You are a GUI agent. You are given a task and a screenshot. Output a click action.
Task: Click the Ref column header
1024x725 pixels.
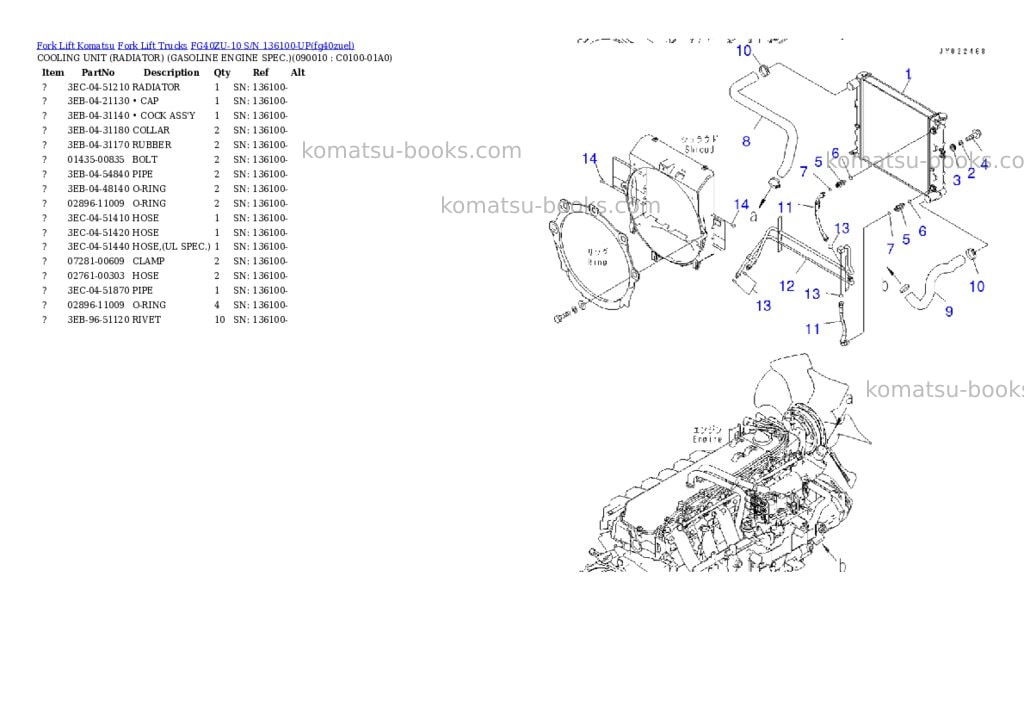(x=261, y=72)
